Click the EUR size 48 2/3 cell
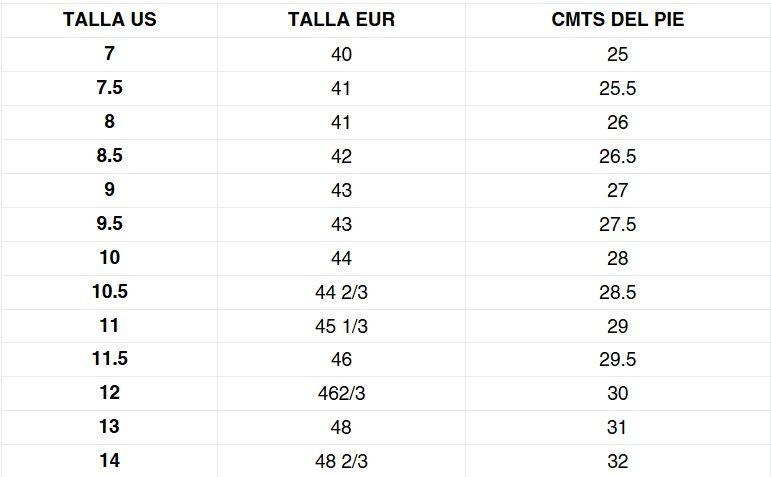The width and height of the screenshot is (771, 477). (341, 461)
